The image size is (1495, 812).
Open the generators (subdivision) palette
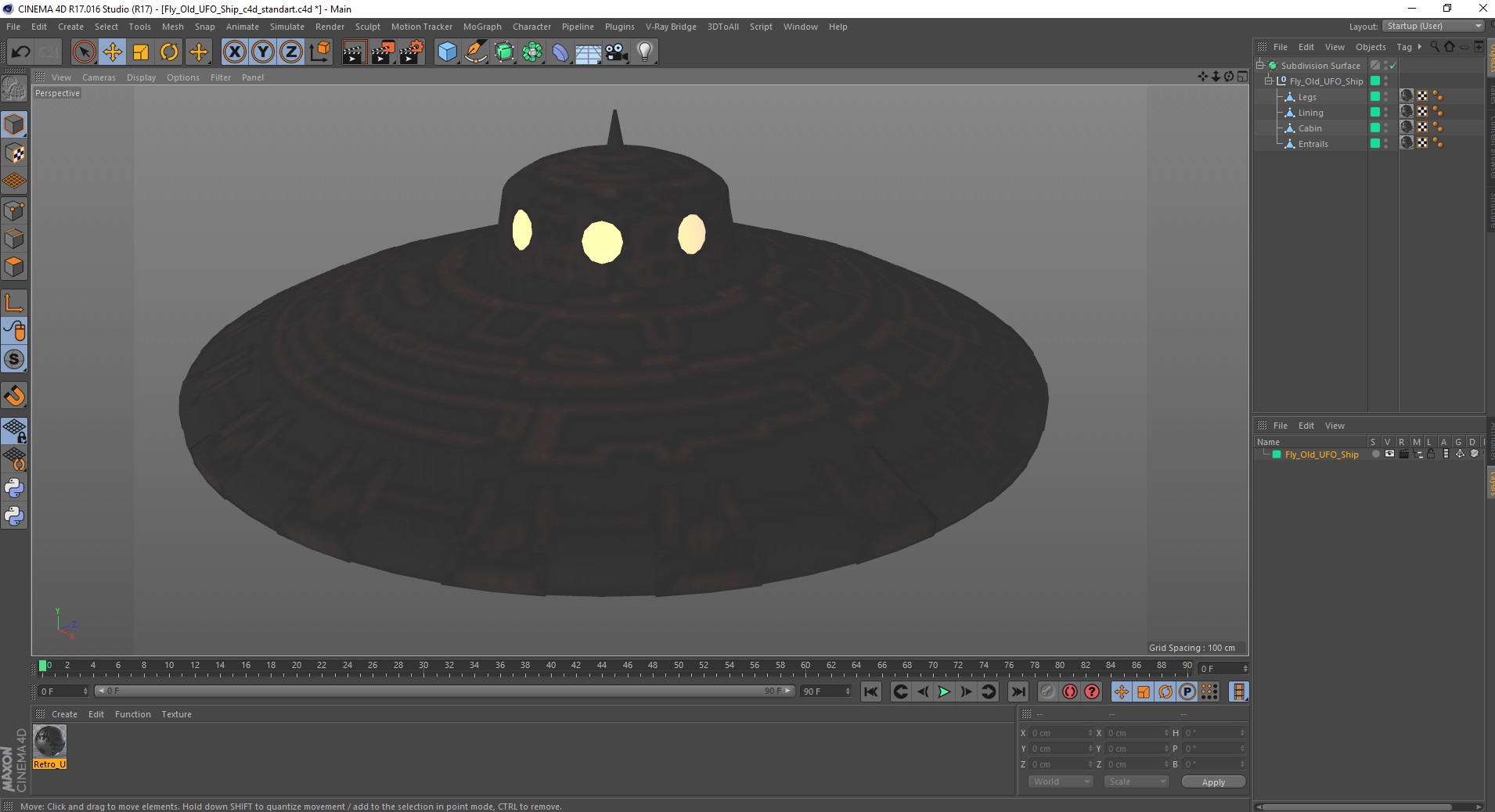click(504, 52)
